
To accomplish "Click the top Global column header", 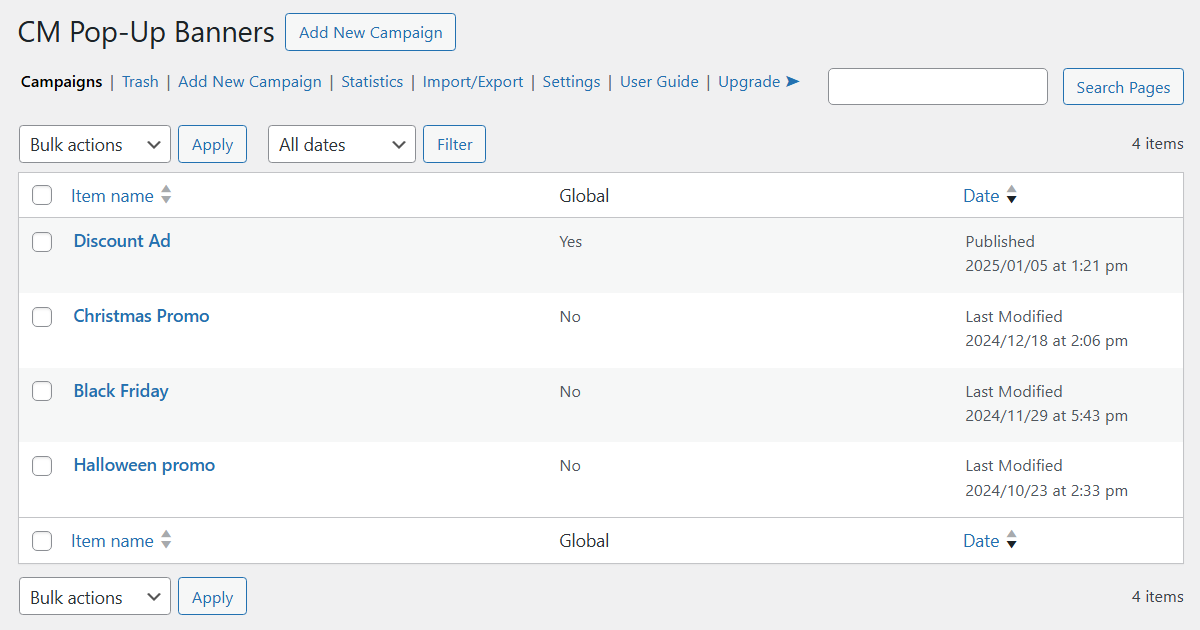I will tap(584, 196).
